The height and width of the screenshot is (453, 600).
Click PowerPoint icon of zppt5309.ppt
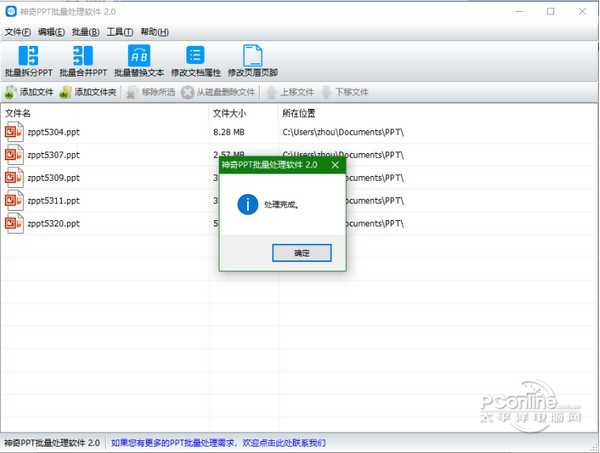[x=14, y=178]
